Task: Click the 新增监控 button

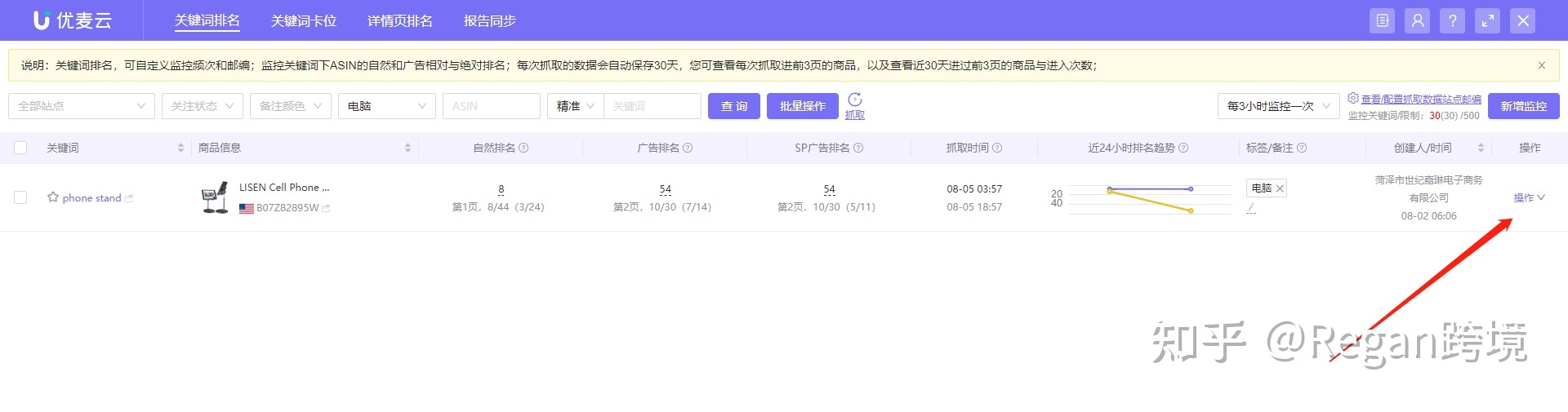Action: (1523, 106)
